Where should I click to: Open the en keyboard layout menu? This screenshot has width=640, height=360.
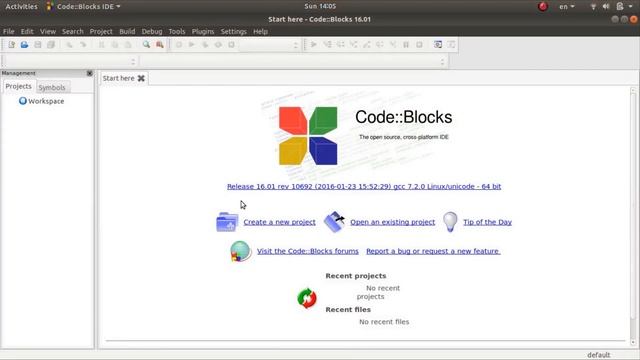[x=567, y=6]
